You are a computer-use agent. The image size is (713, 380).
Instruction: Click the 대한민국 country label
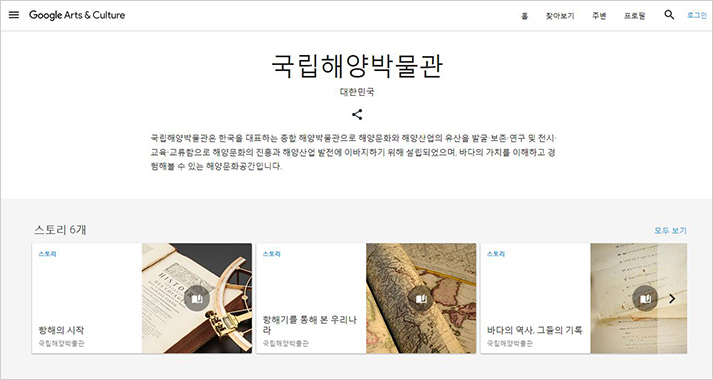[357, 92]
